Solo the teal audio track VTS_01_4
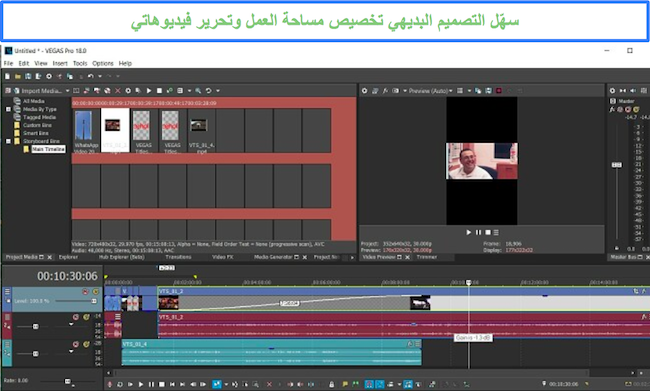This screenshot has width=650, height=391. pos(86,344)
